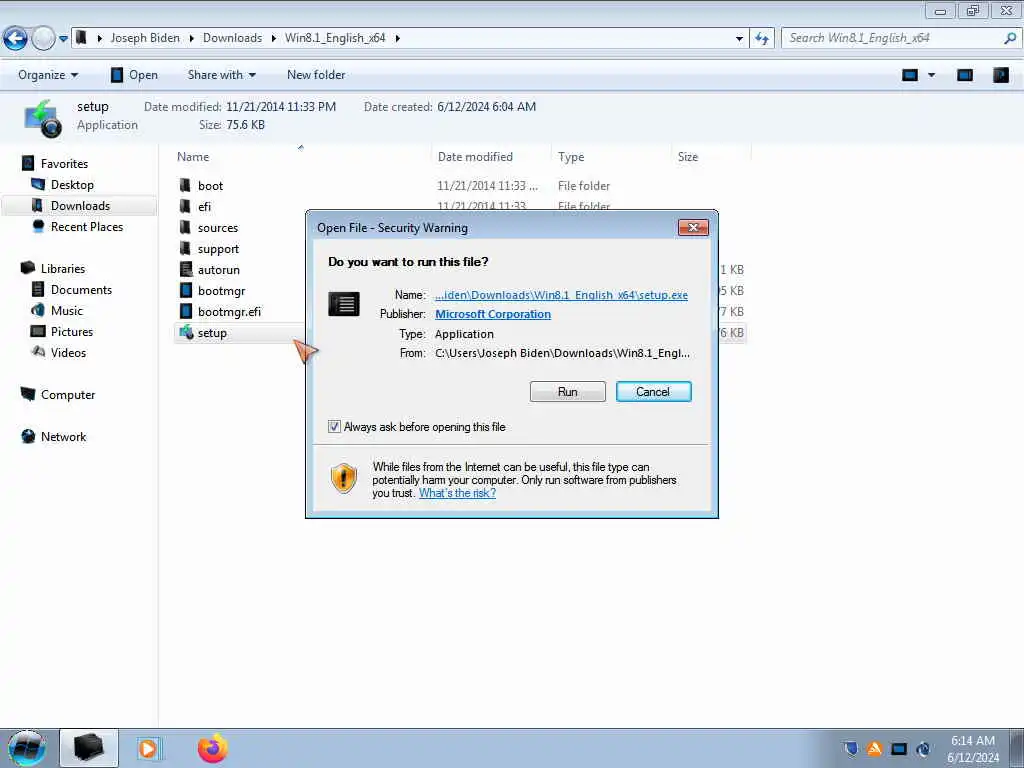Click the large setup icon in details pane
The height and width of the screenshot is (768, 1024).
43,118
